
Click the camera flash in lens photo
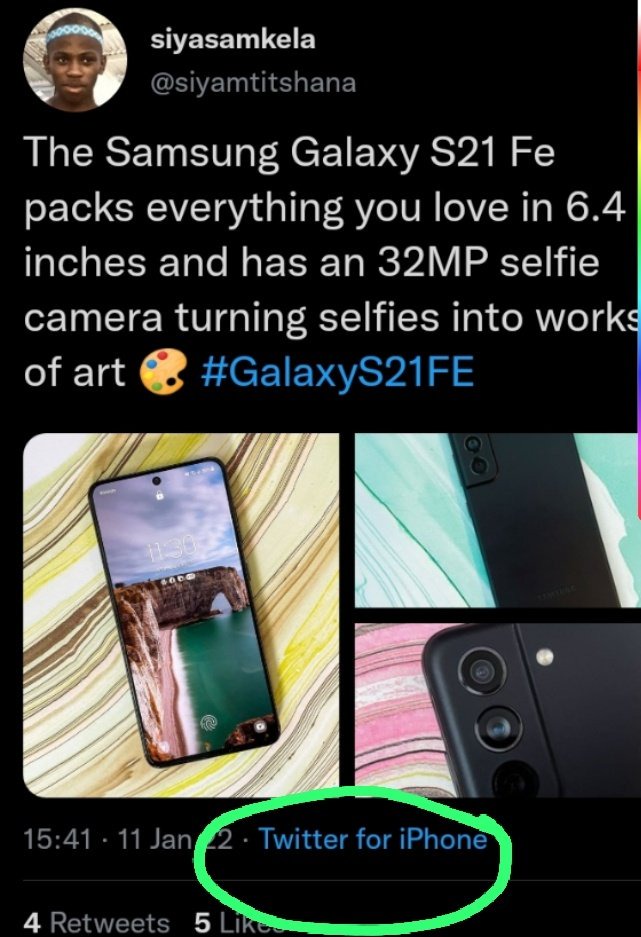tap(544, 657)
